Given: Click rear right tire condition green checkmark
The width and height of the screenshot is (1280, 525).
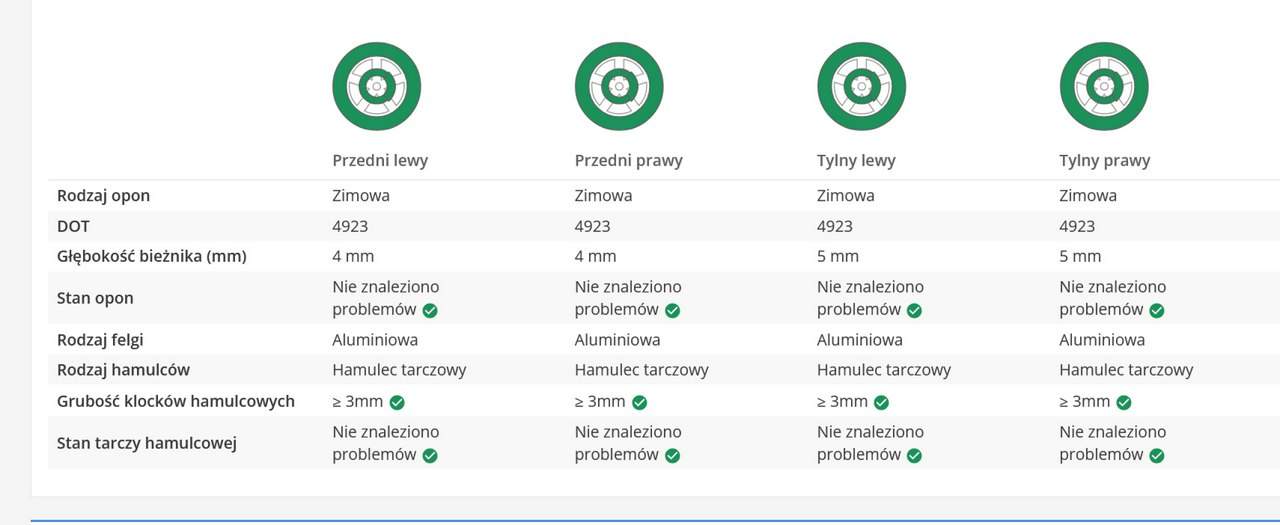Looking at the screenshot, I should click(1157, 310).
